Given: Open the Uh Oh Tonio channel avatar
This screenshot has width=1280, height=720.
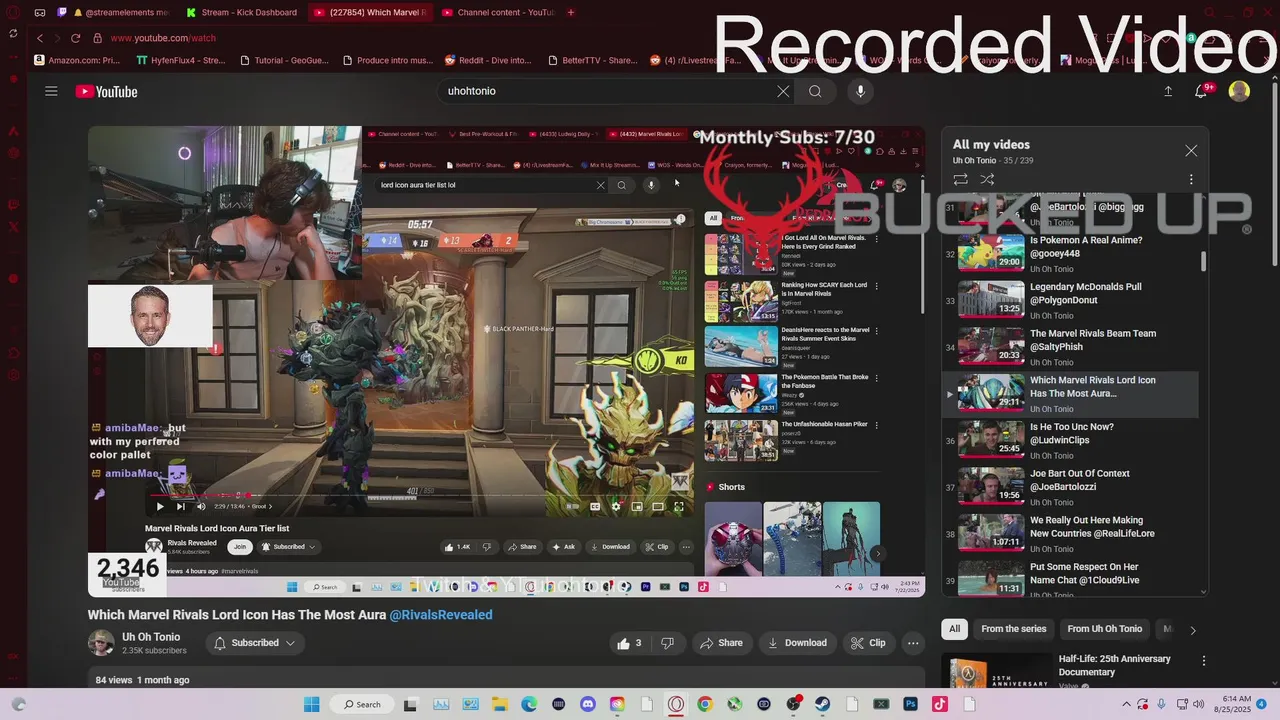Looking at the screenshot, I should point(101,643).
